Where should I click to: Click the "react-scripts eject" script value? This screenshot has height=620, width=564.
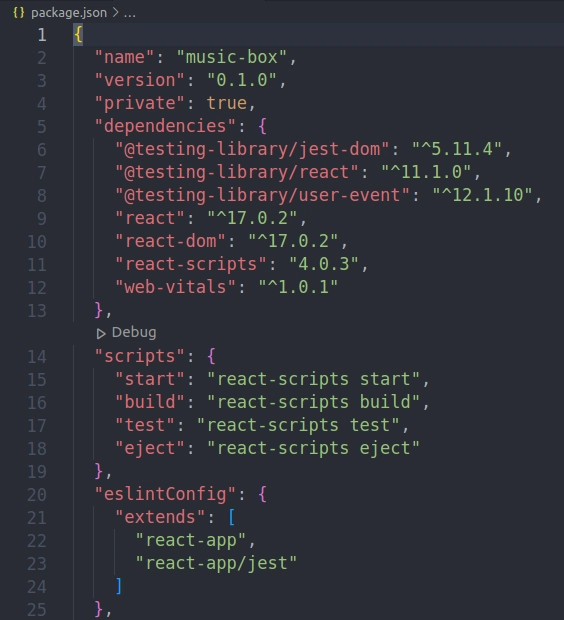(313, 449)
